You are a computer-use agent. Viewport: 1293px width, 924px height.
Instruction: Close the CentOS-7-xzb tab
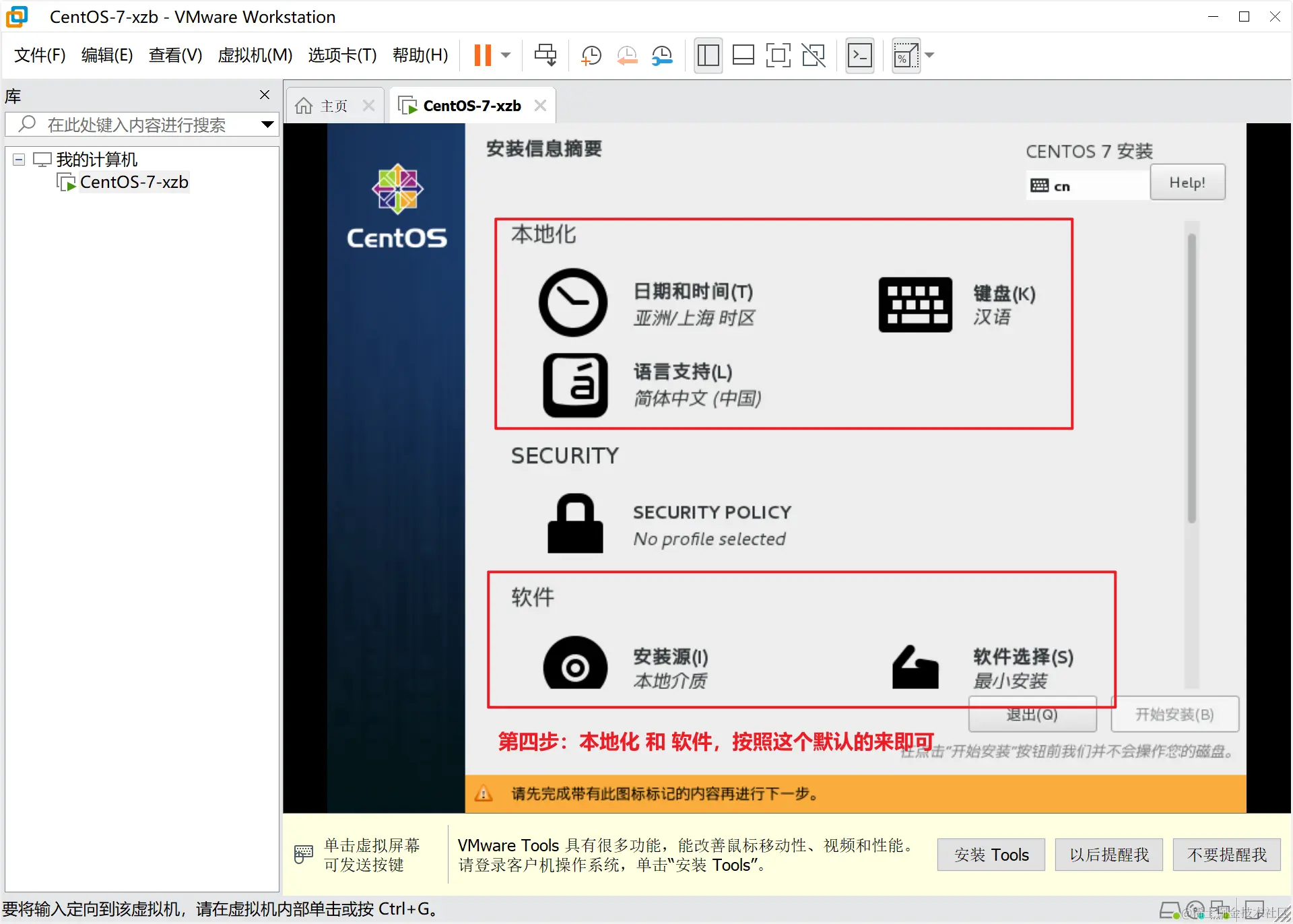[x=540, y=106]
